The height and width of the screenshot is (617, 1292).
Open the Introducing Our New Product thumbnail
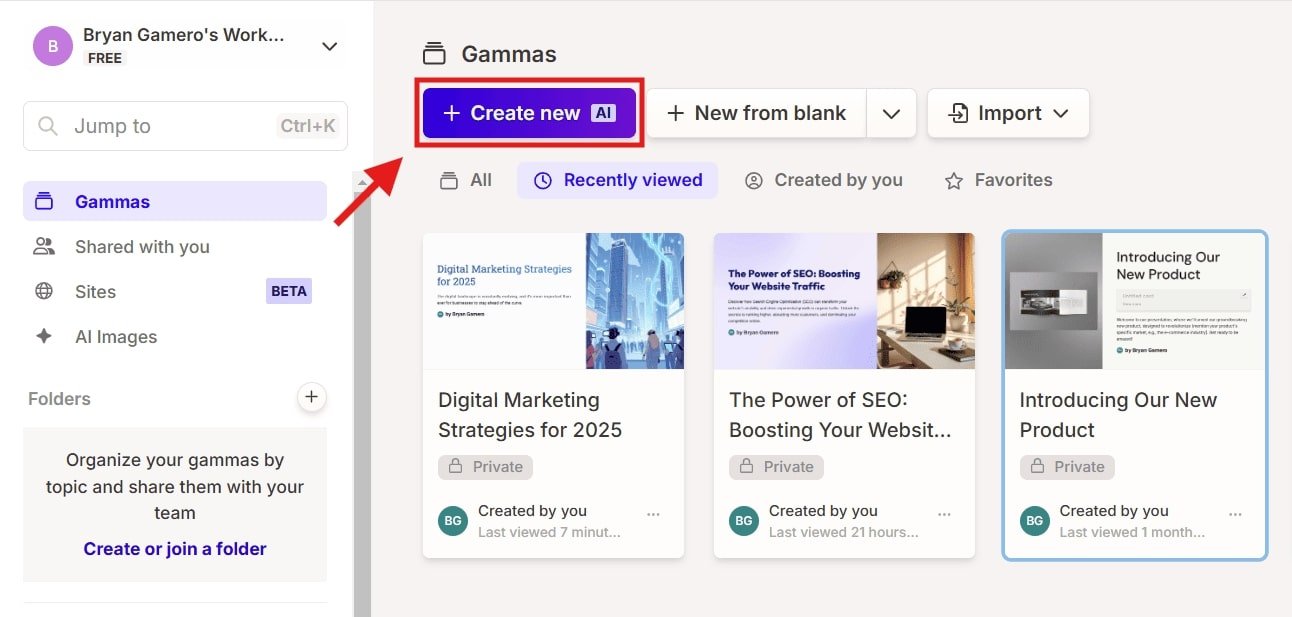coord(1134,301)
